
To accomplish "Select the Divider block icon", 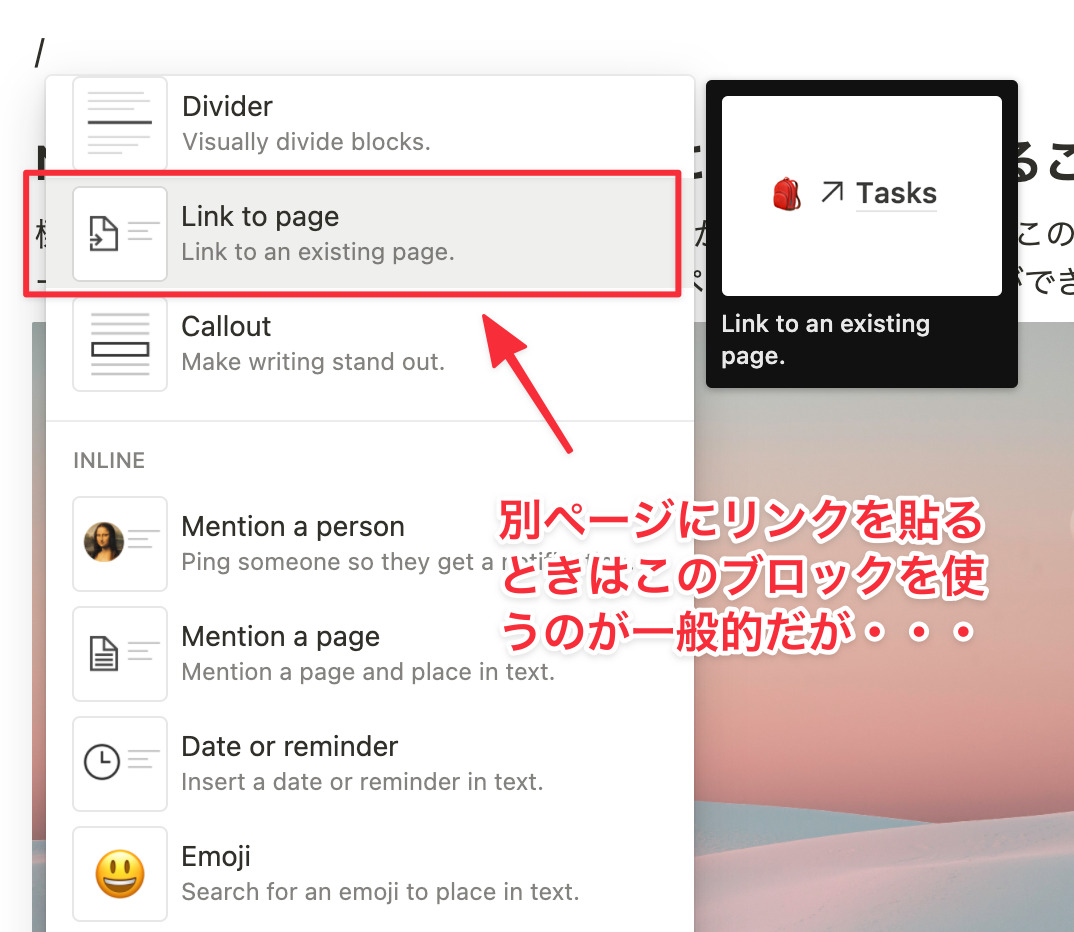I will tap(119, 122).
